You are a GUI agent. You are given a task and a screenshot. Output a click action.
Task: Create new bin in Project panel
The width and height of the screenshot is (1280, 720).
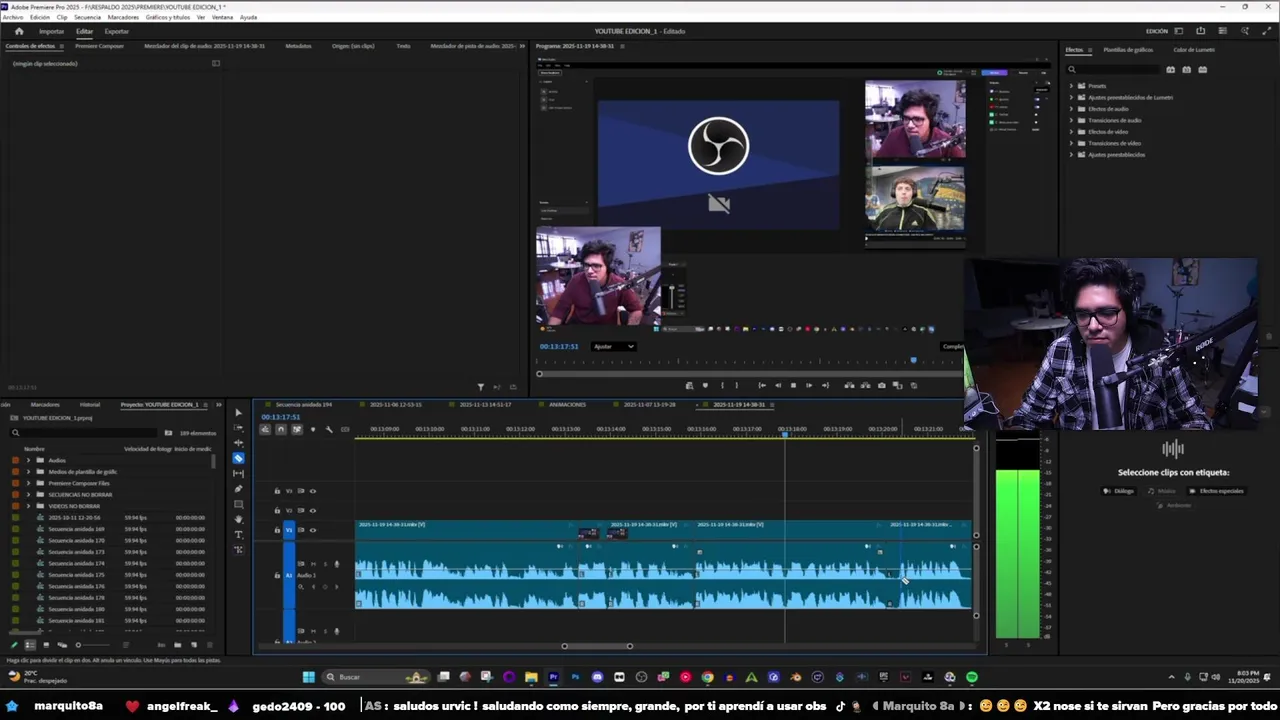pyautogui.click(x=177, y=645)
